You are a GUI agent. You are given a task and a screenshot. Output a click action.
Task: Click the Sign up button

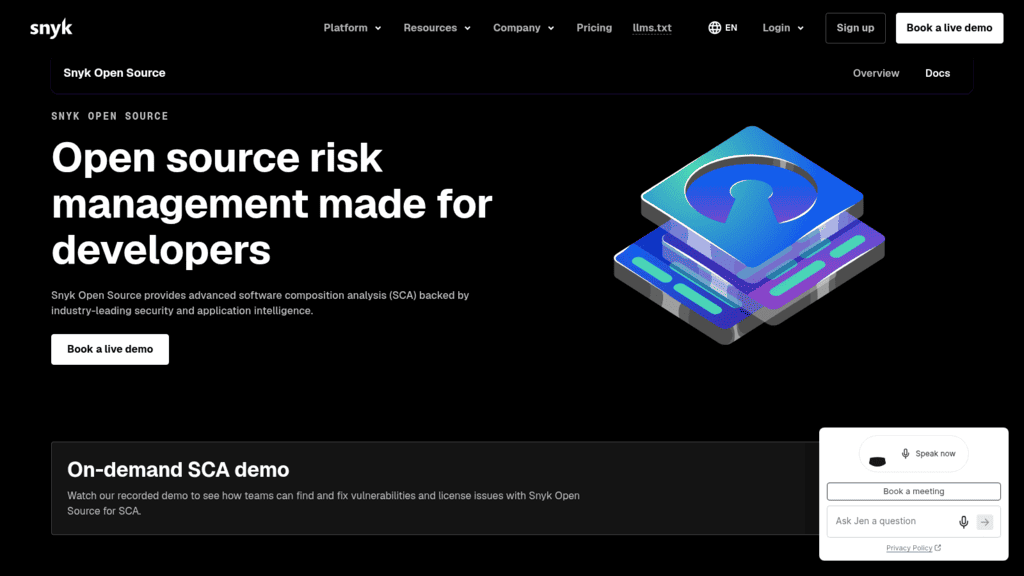(x=855, y=28)
